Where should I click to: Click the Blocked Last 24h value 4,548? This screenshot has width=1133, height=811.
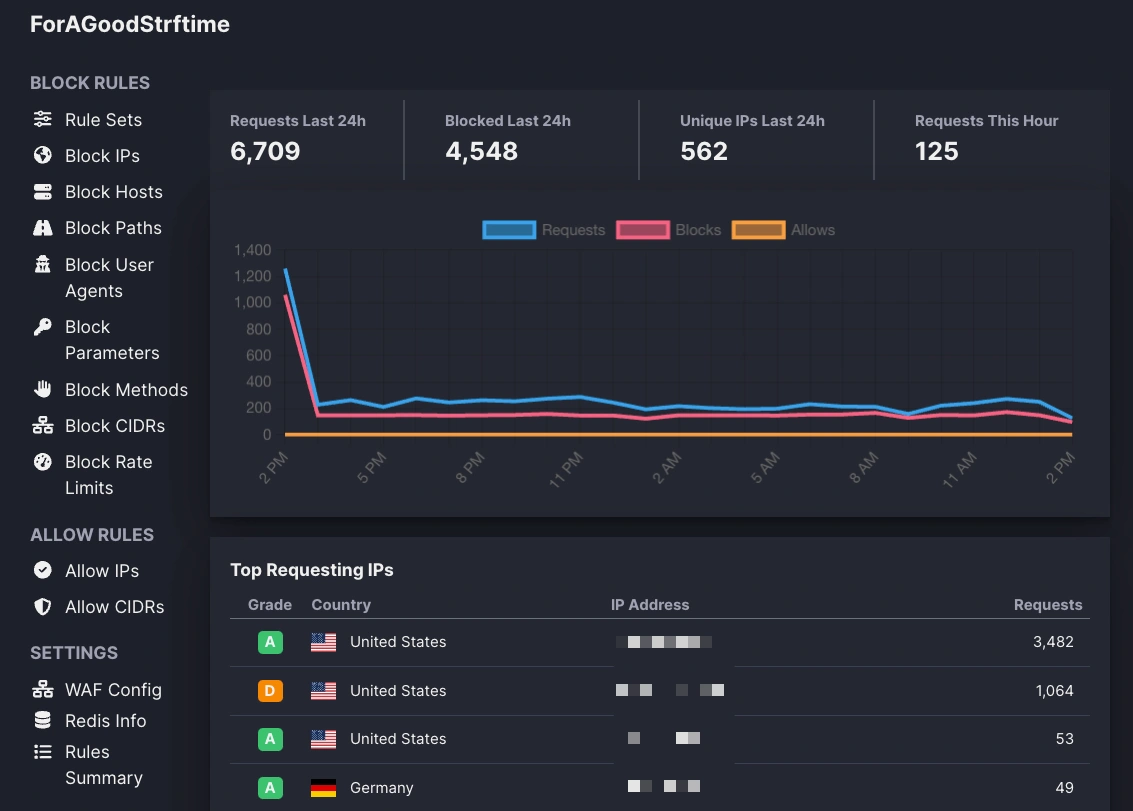click(x=481, y=151)
